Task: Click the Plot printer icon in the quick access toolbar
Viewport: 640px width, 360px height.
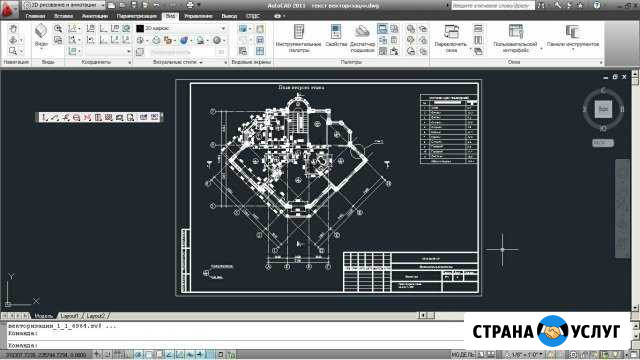Action: pos(190,5)
